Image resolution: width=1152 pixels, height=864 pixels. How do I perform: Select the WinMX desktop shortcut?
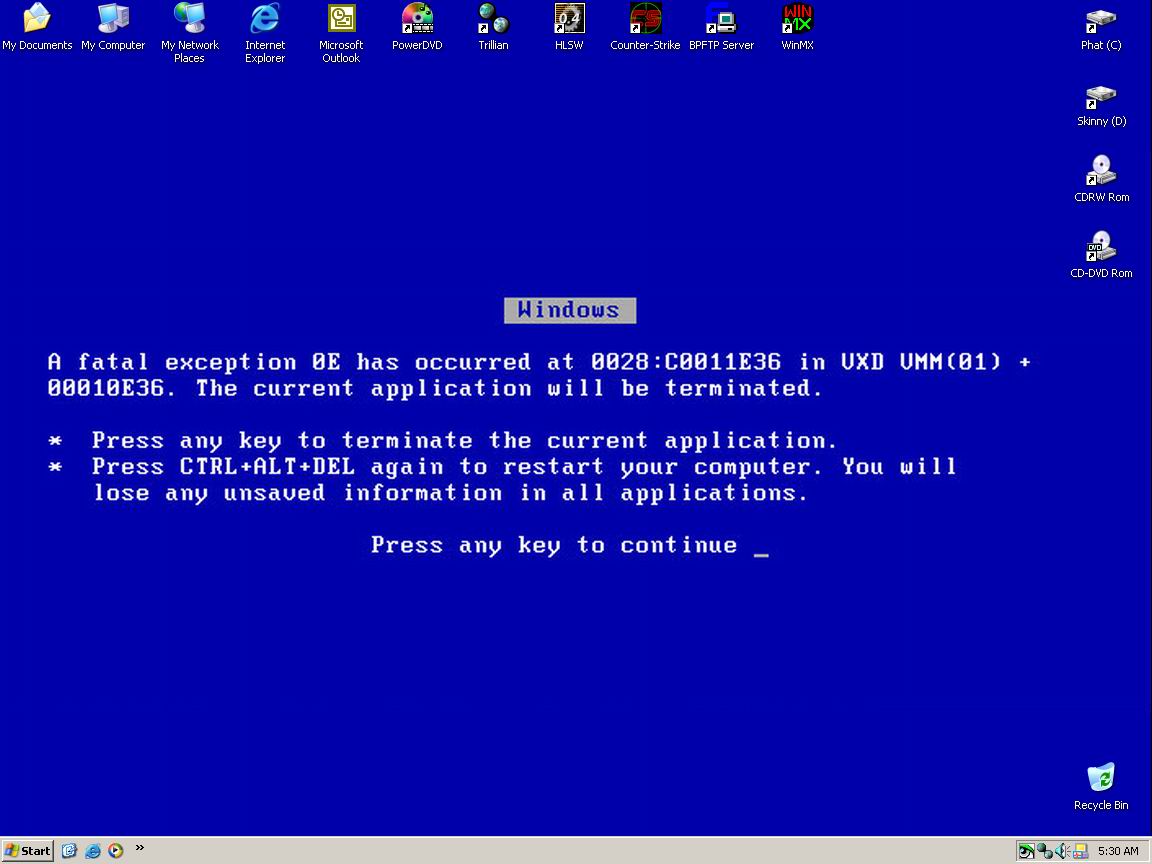797,27
